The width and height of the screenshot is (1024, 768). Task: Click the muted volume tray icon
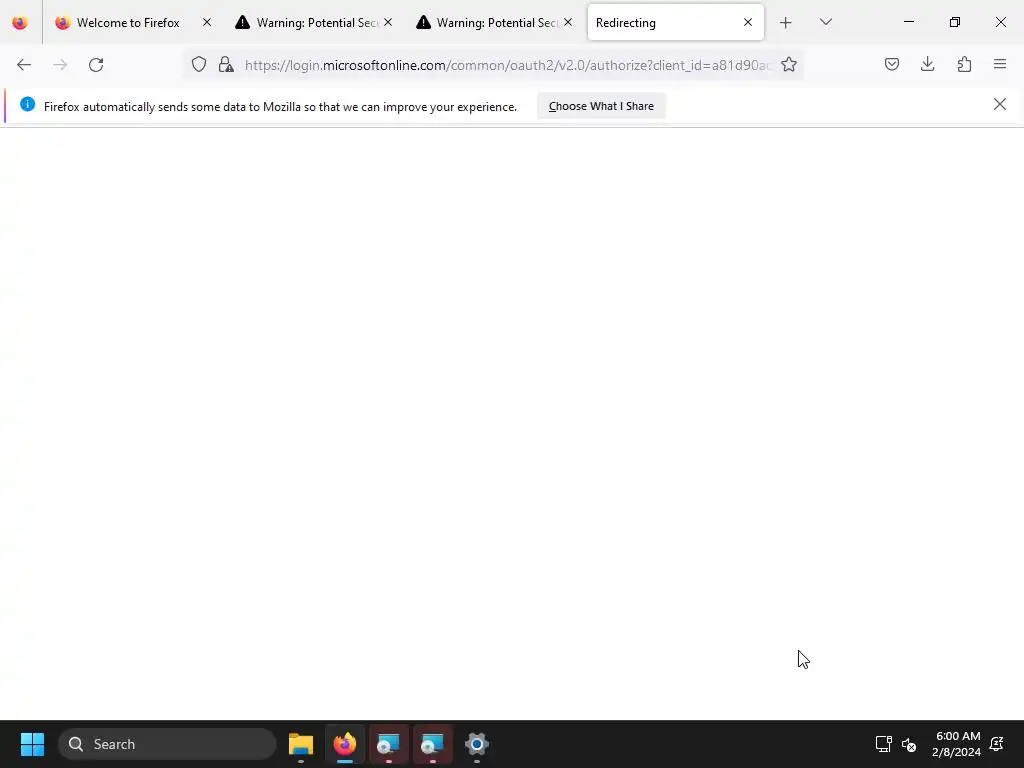coord(908,744)
